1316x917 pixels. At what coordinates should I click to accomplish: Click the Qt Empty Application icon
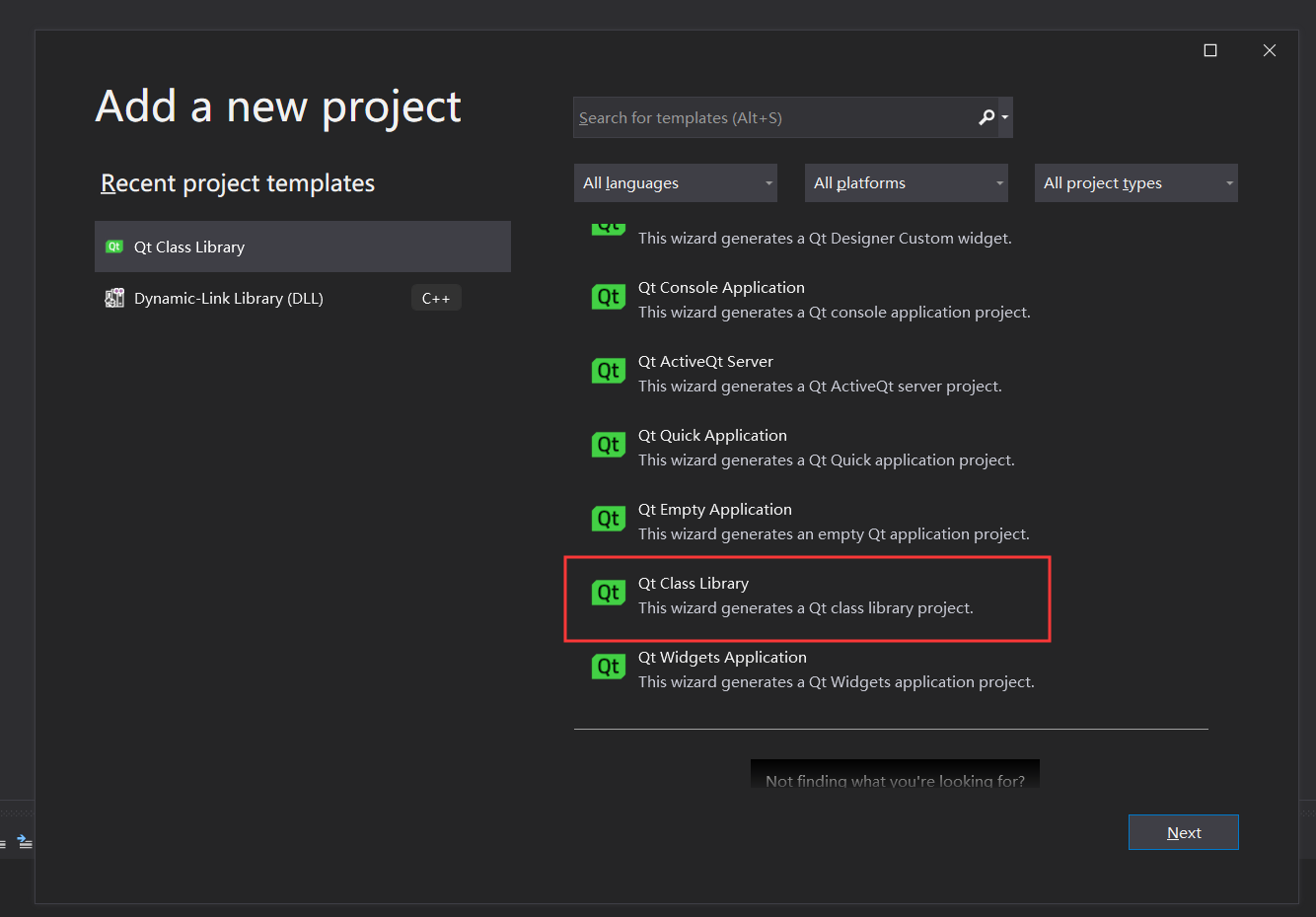click(608, 519)
